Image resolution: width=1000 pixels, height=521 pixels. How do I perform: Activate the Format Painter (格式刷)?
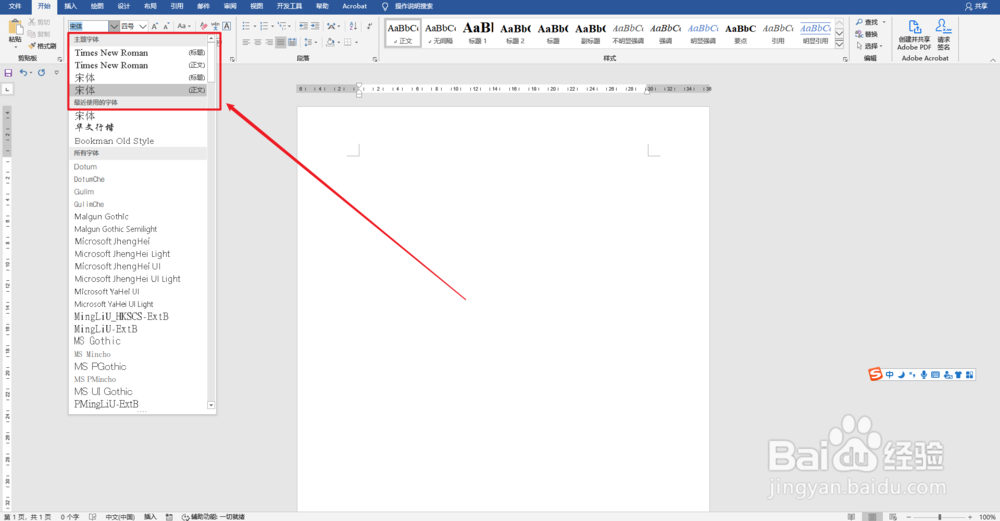click(x=42, y=46)
